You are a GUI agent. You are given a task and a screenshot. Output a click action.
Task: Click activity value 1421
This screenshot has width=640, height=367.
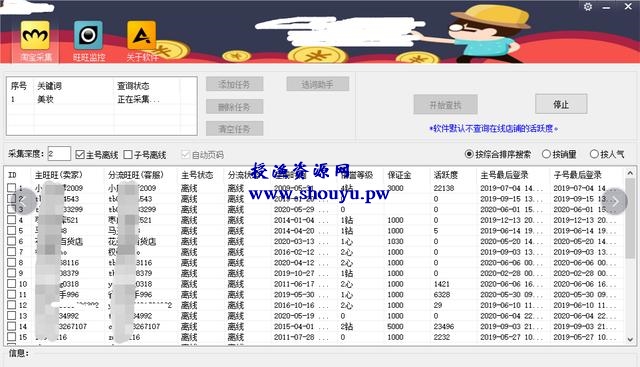tap(442, 284)
